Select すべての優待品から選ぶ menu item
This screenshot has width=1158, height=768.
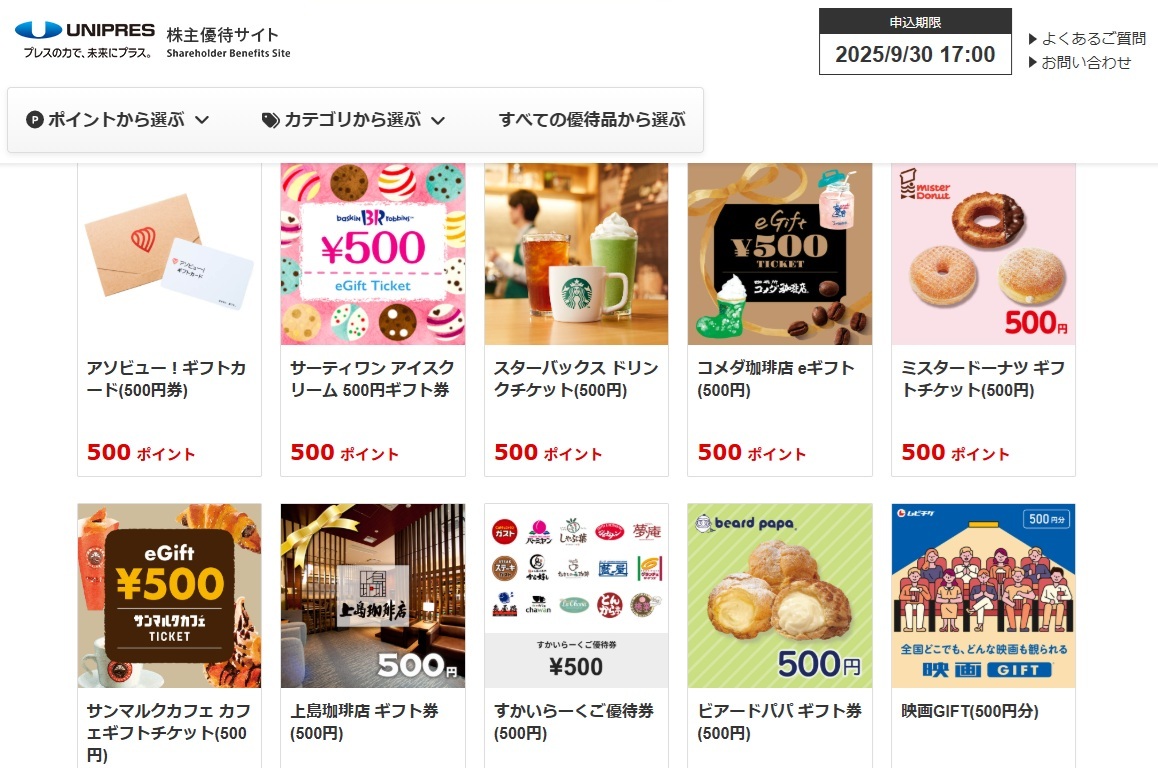(x=592, y=120)
